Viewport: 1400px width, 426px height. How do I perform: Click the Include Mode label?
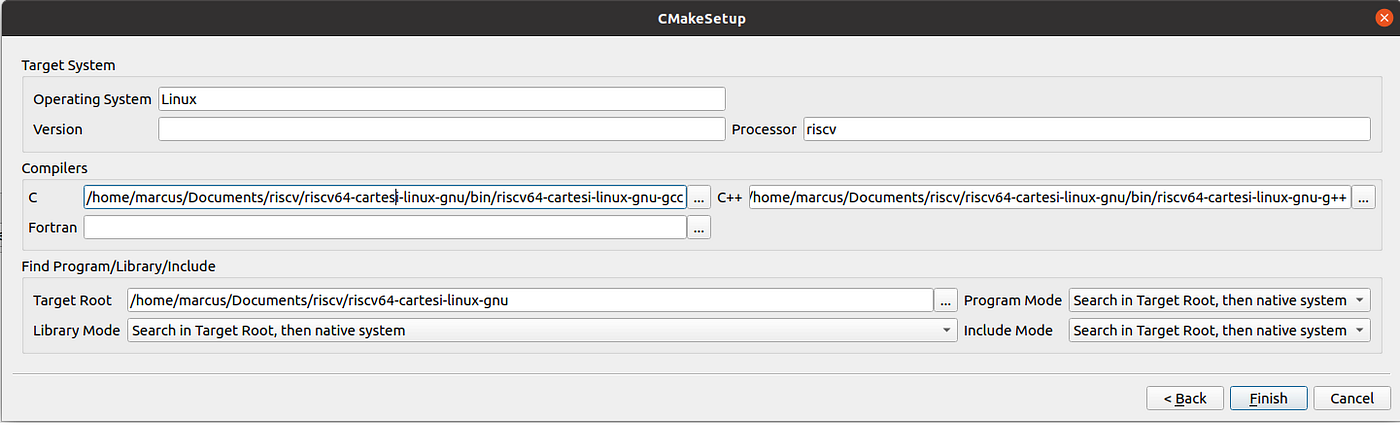(x=1008, y=330)
